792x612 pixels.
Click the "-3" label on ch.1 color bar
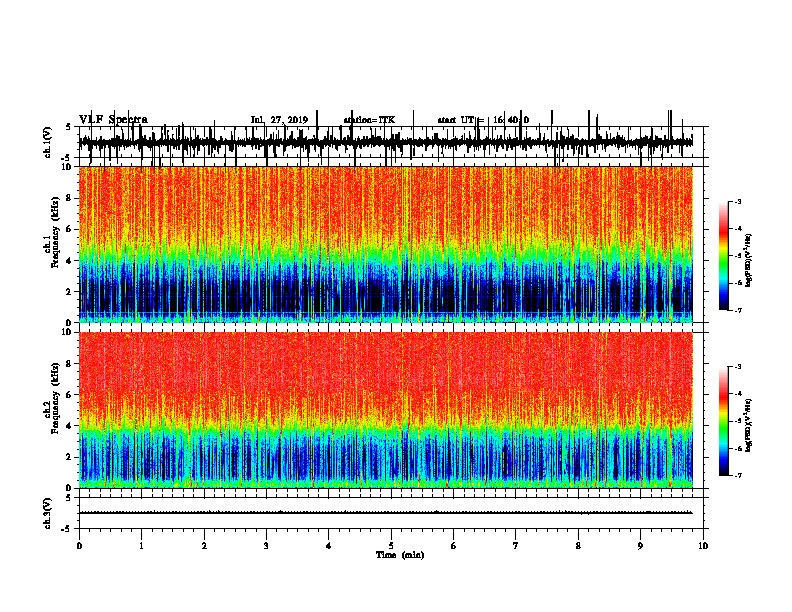click(x=738, y=201)
